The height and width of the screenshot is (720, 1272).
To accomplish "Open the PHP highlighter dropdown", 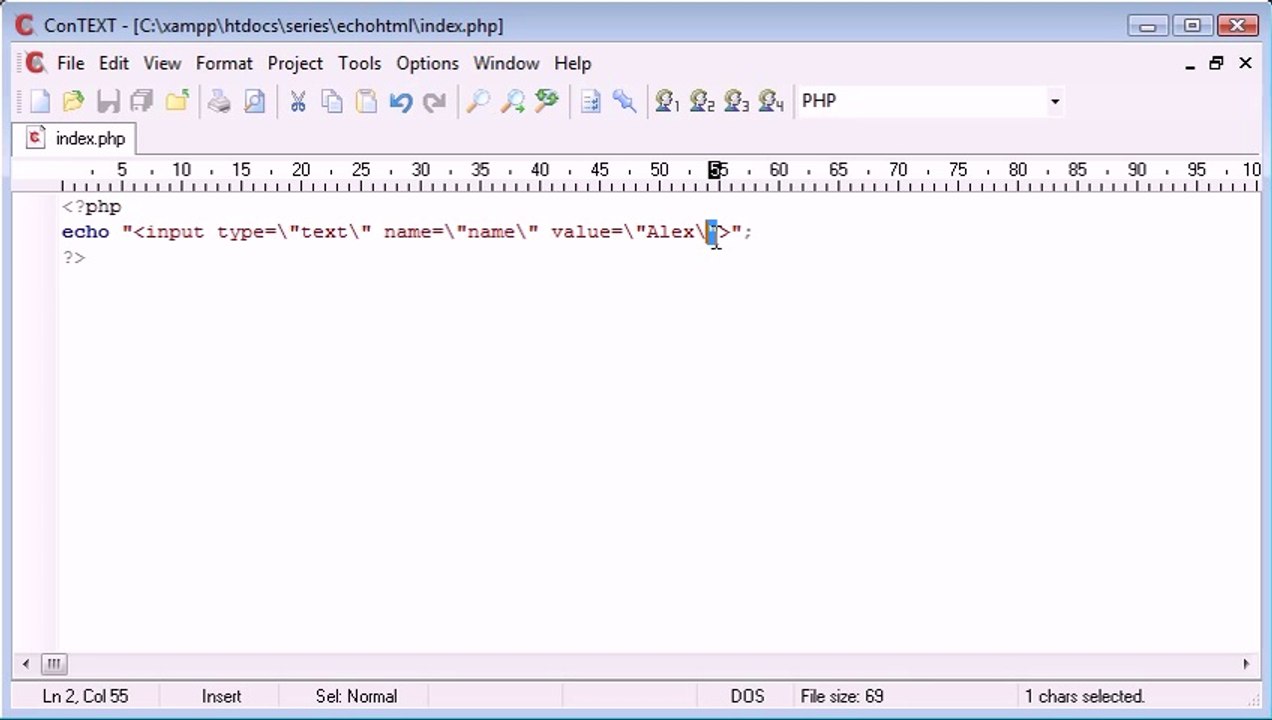I will (1054, 101).
